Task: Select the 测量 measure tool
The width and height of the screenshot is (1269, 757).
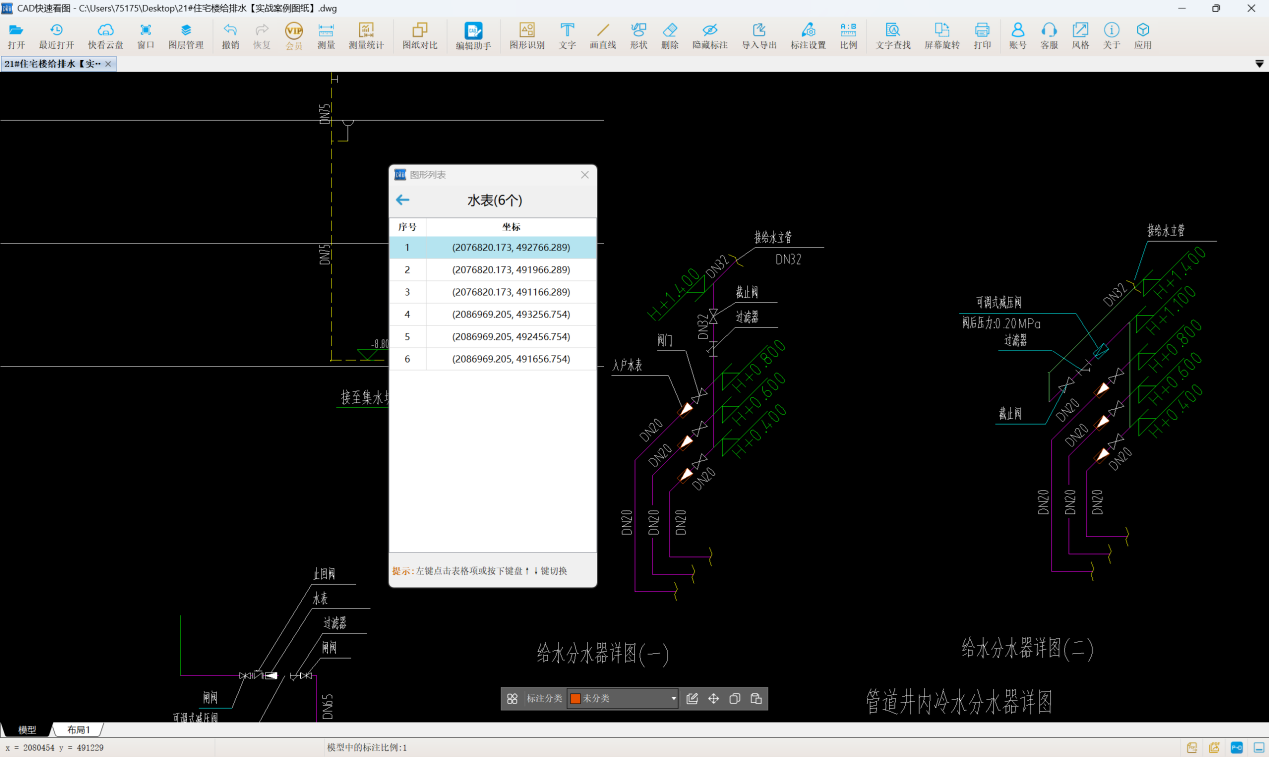Action: tap(326, 36)
